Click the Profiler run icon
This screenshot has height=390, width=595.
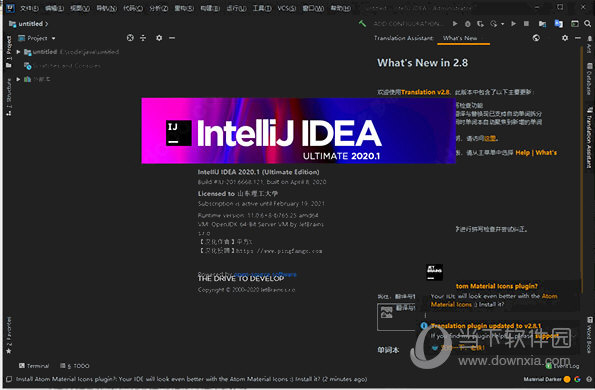coord(493,24)
